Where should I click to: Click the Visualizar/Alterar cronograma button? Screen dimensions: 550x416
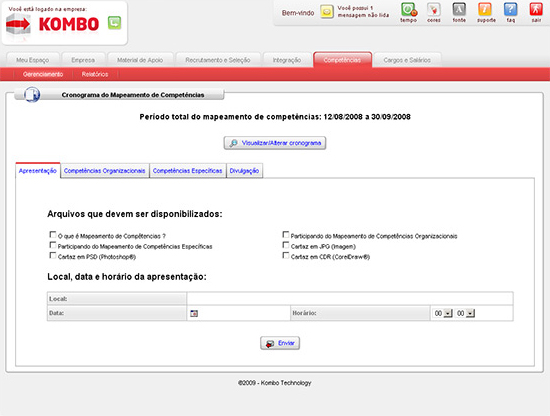pyautogui.click(x=275, y=143)
